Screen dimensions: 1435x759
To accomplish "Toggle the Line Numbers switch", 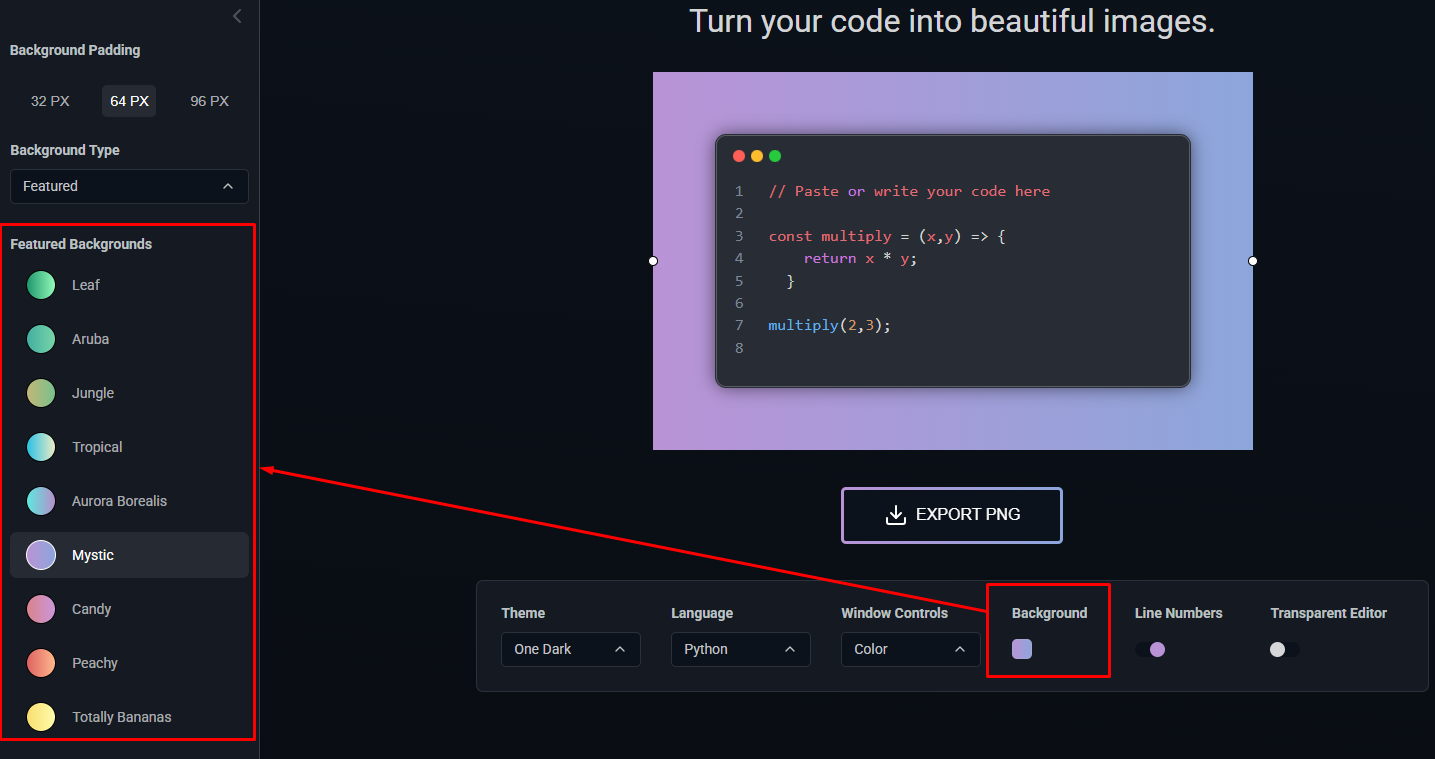I will point(1150,649).
